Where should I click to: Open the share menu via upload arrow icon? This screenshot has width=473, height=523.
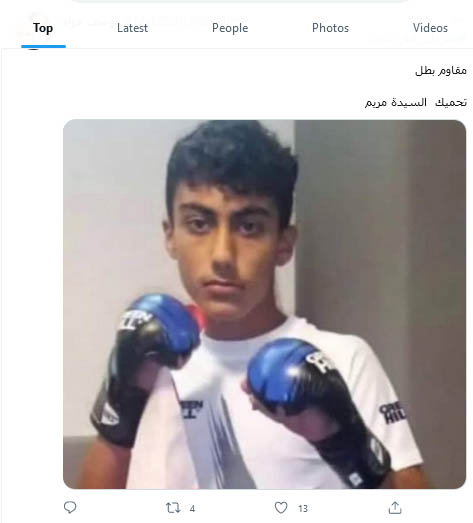[395, 508]
